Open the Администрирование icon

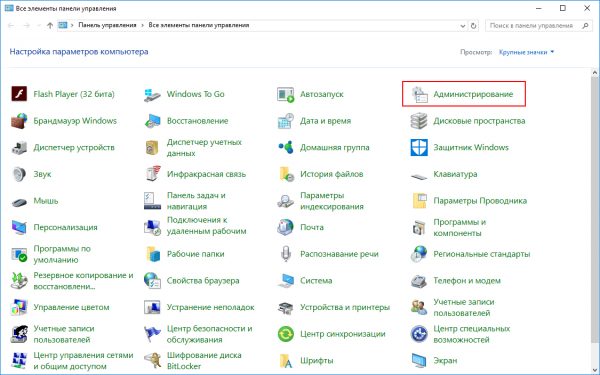point(419,94)
